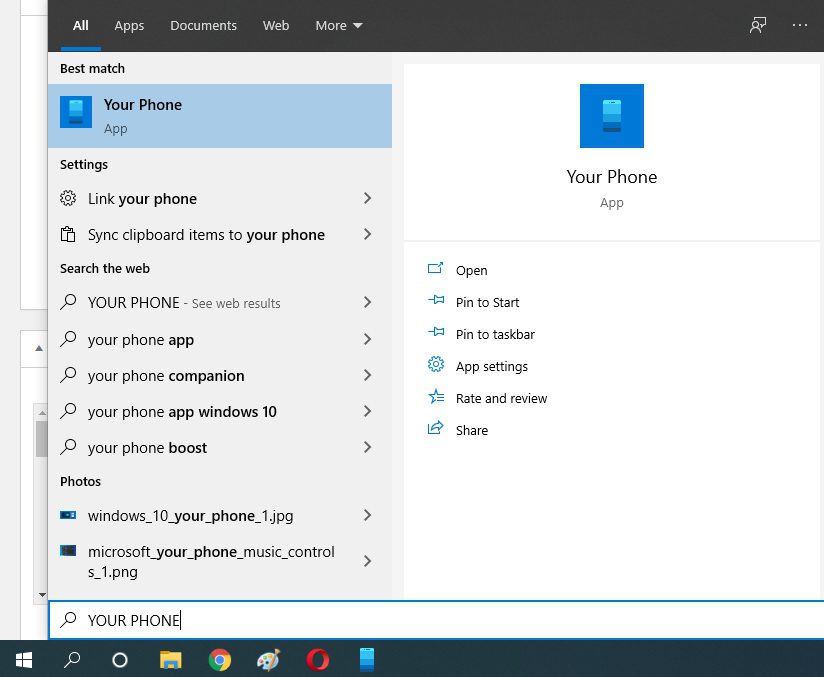
Task: Expand arrow next to Link your phone
Action: 367,199
